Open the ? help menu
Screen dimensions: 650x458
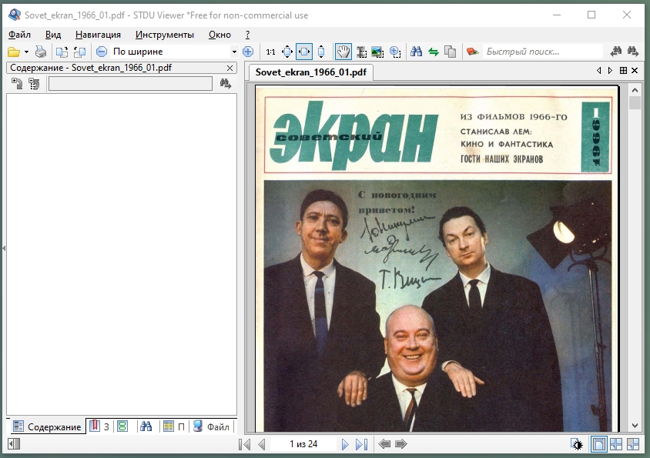[247, 35]
